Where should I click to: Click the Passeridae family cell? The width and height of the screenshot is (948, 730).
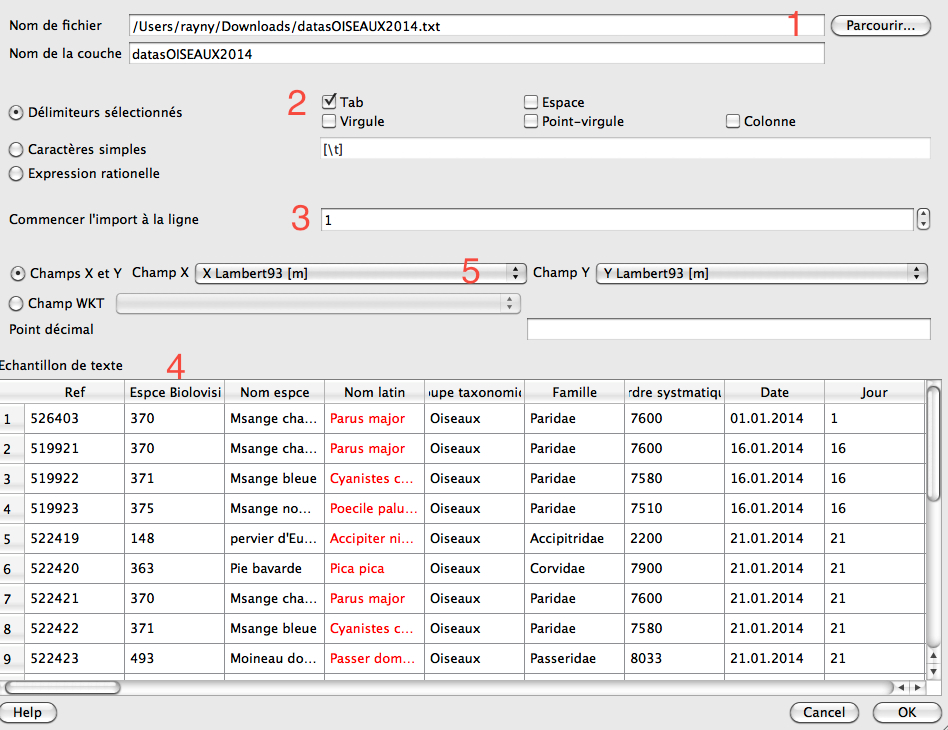(x=574, y=658)
